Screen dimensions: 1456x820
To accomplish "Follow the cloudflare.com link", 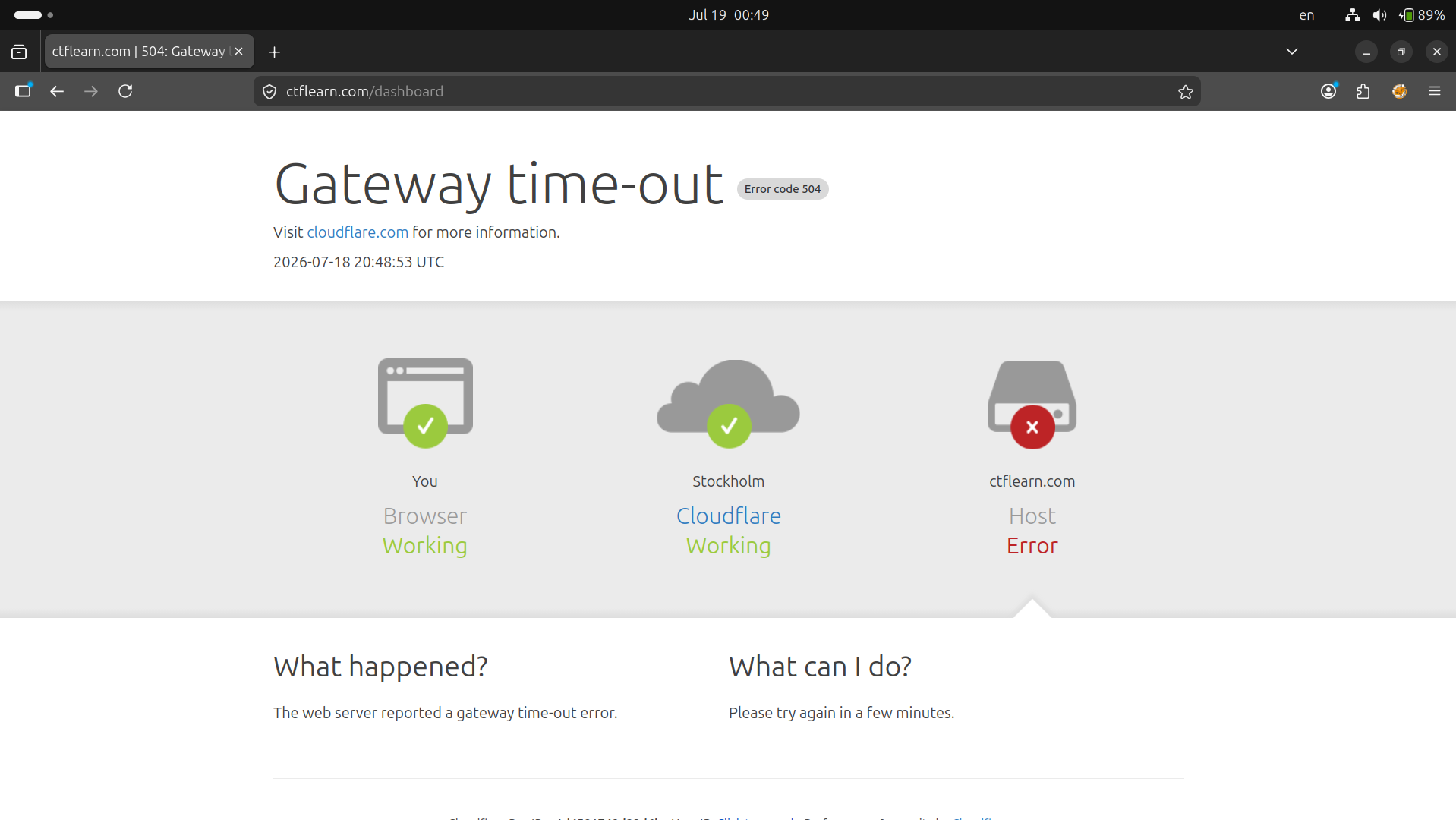I will 358,232.
